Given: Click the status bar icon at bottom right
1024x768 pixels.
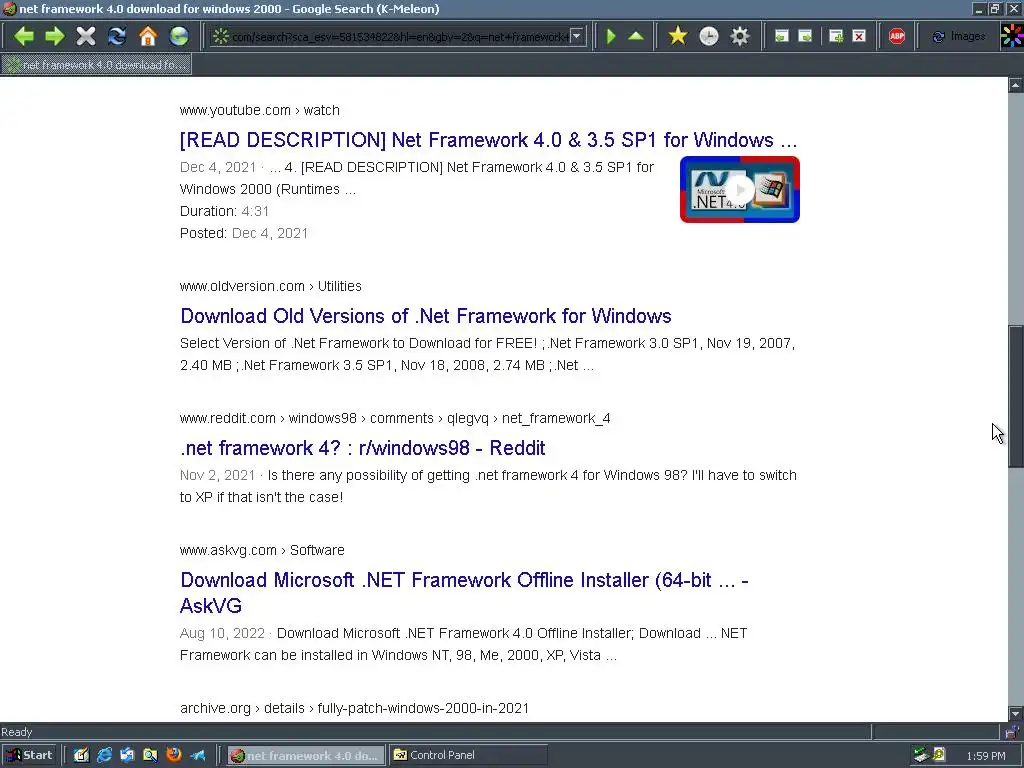Looking at the screenshot, I should click(x=1012, y=731).
